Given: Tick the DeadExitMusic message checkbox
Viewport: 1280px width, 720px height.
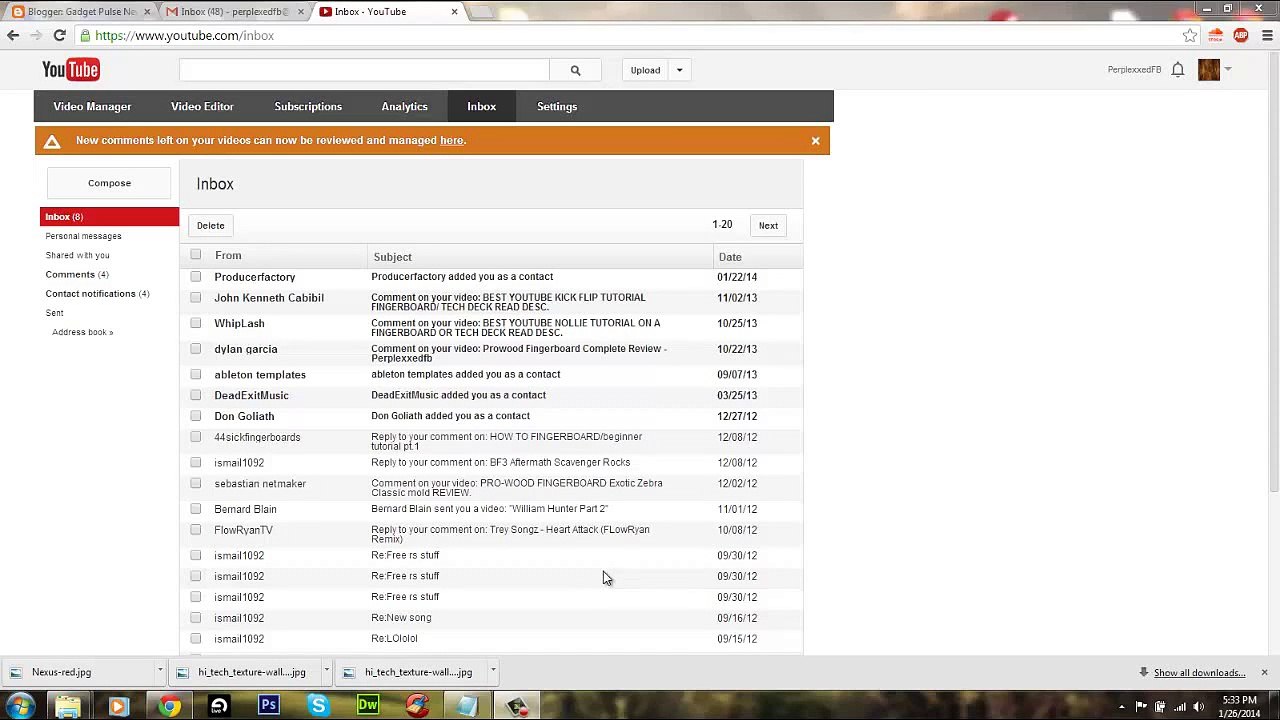Looking at the screenshot, I should click(195, 395).
